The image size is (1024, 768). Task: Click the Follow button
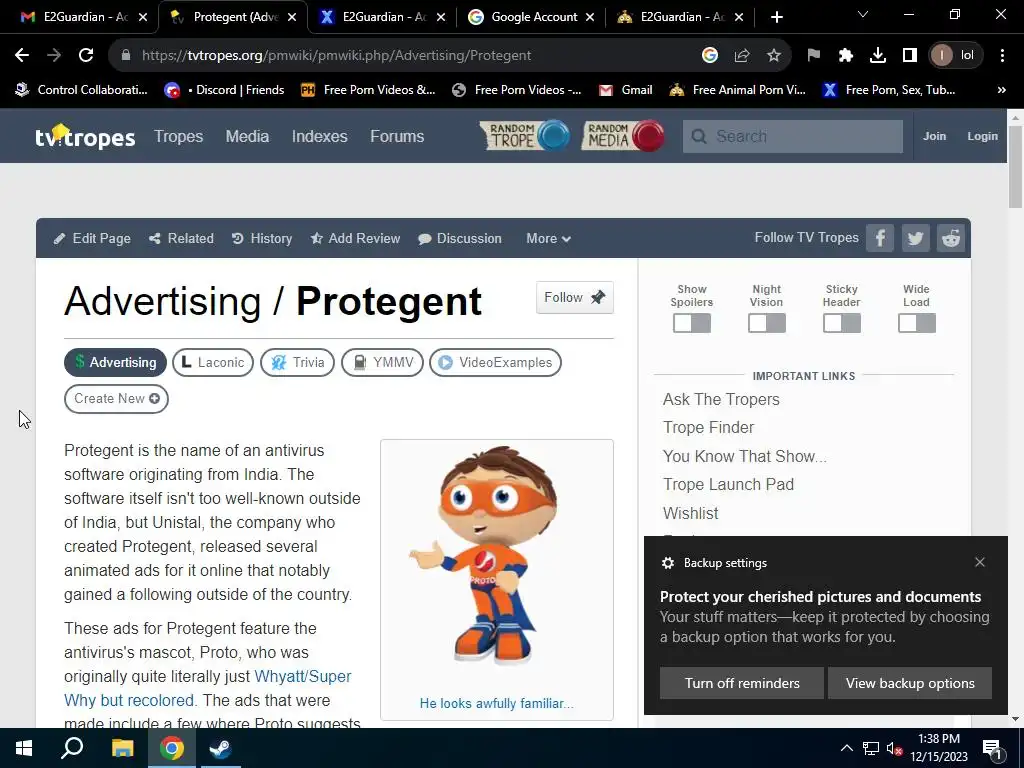(575, 298)
